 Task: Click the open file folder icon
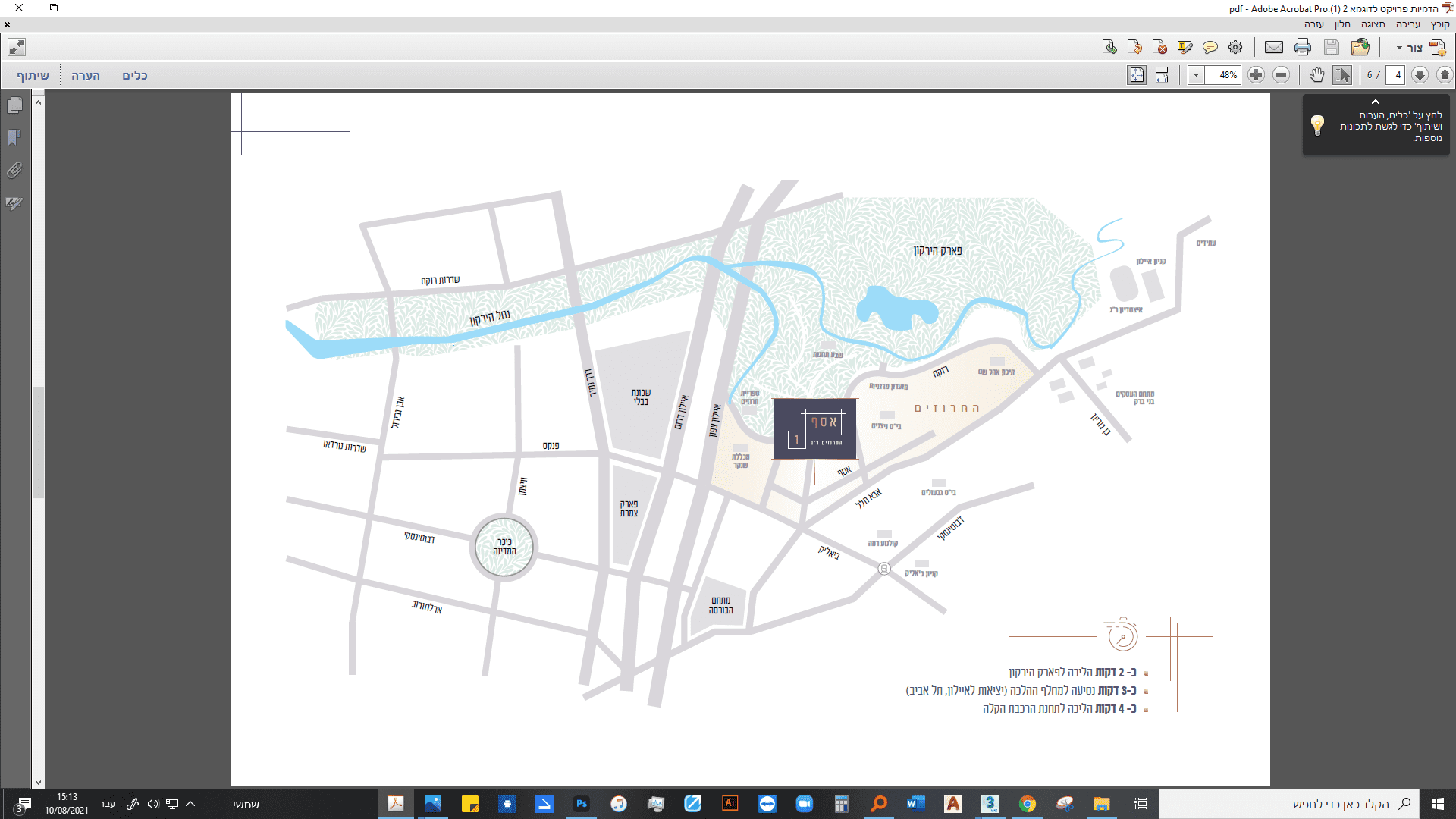click(1360, 47)
